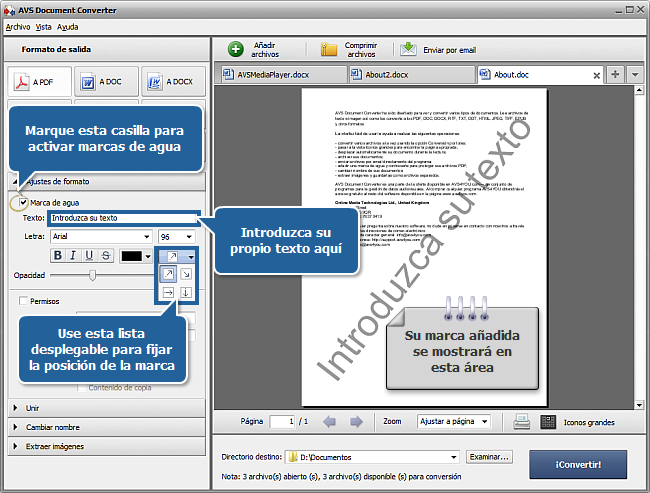Open the Zoom Ajustar a página dropdown
This screenshot has width=650, height=493.
pyautogui.click(x=459, y=422)
